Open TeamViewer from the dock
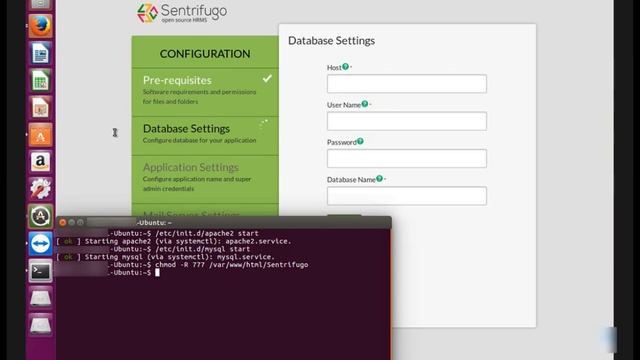Screen dimensions: 640x360 tap(40, 244)
